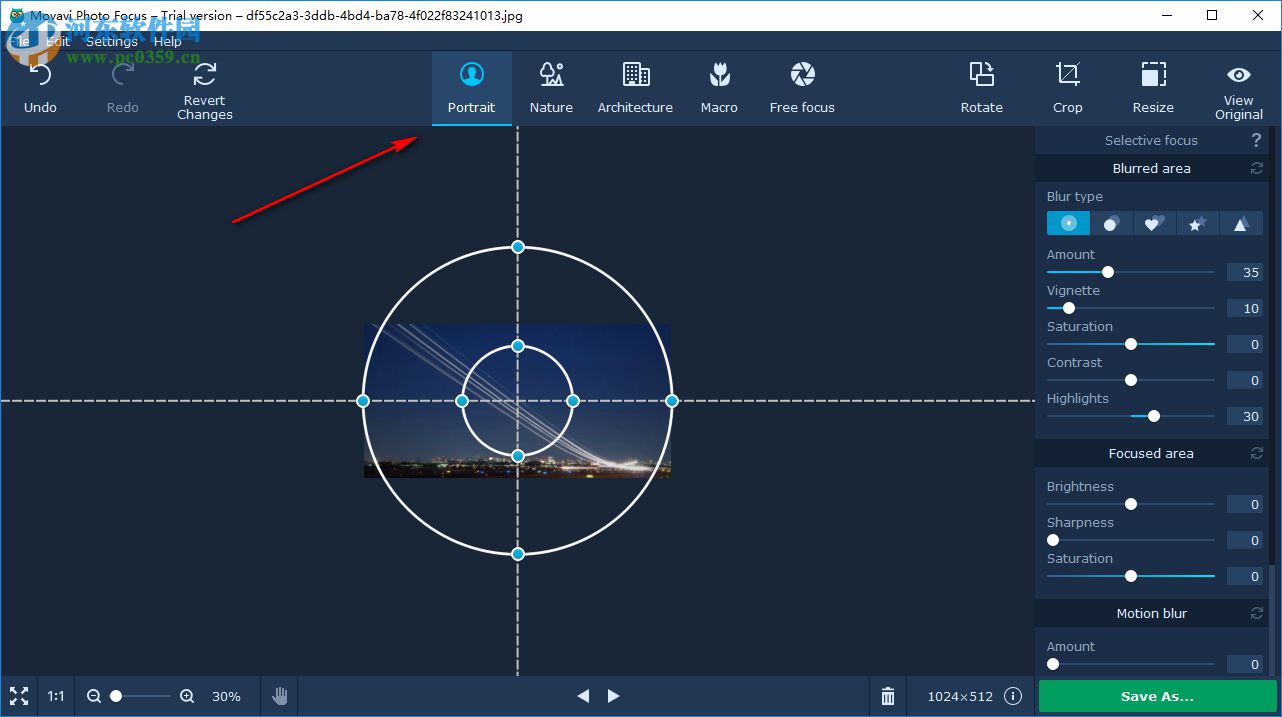Click left handle of inner focus circle
The width and height of the screenshot is (1282, 717).
click(x=462, y=401)
